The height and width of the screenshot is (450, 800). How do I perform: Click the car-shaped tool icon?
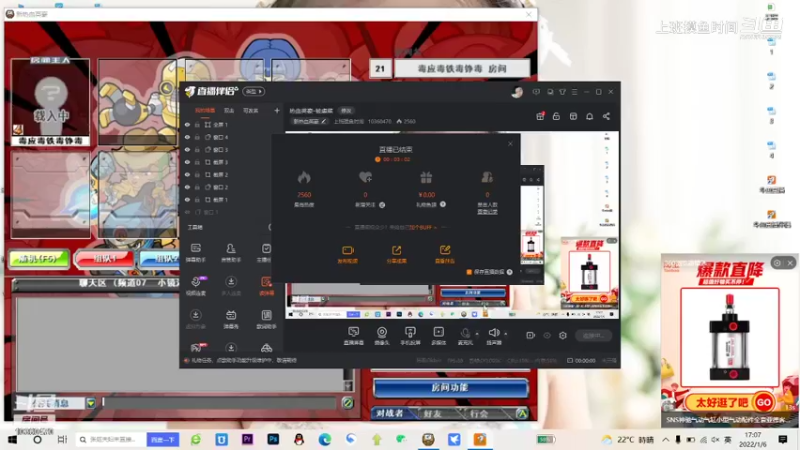[266, 348]
